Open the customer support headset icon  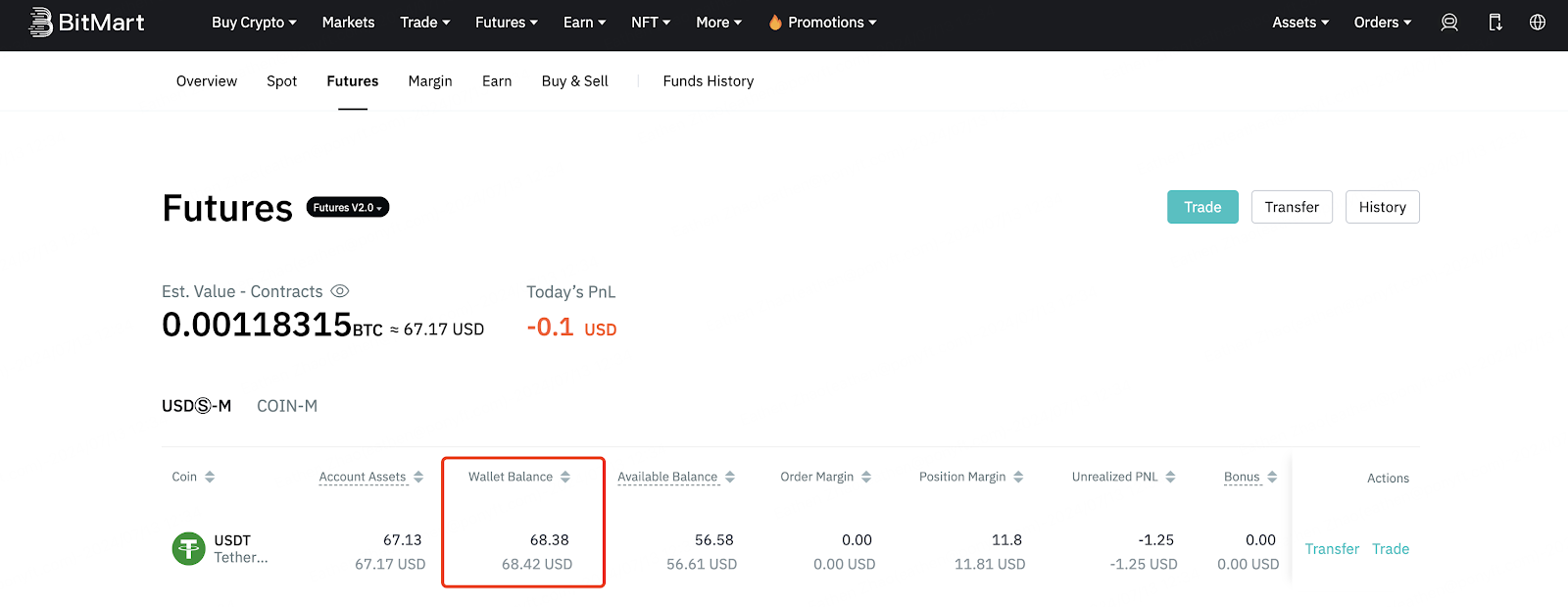(x=1449, y=23)
